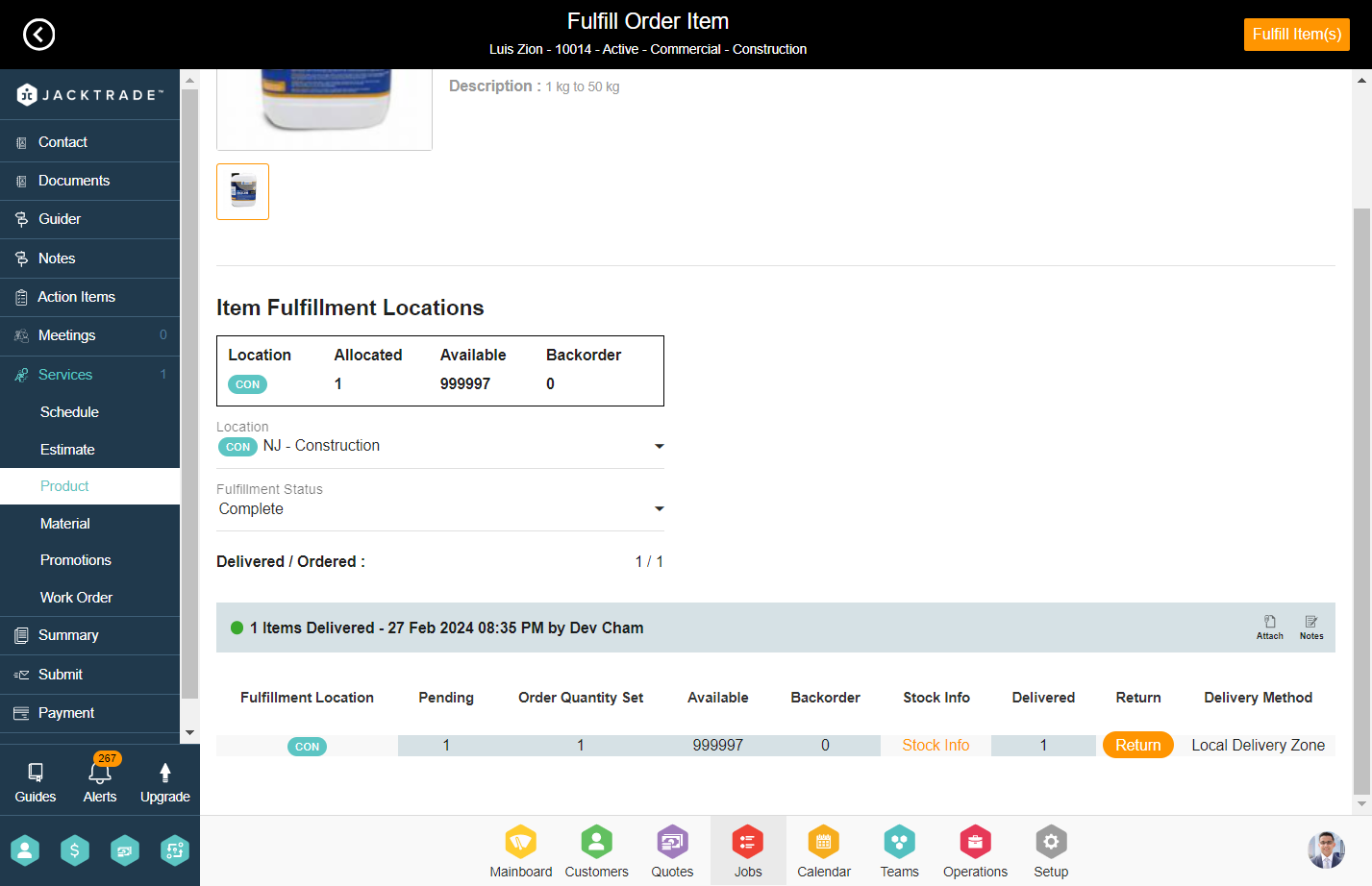The width and height of the screenshot is (1372, 886).
Task: Open Calendar module
Action: point(824,851)
